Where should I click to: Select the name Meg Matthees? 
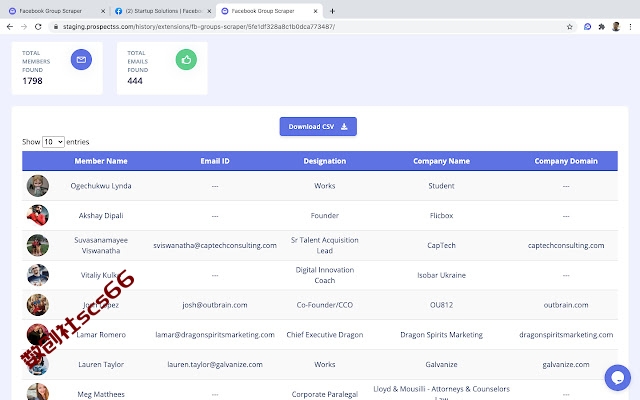point(101,394)
